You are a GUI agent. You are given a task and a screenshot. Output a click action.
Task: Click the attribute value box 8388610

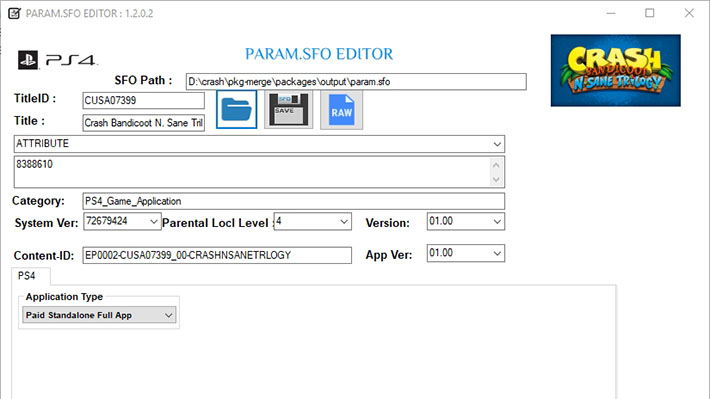(252, 172)
